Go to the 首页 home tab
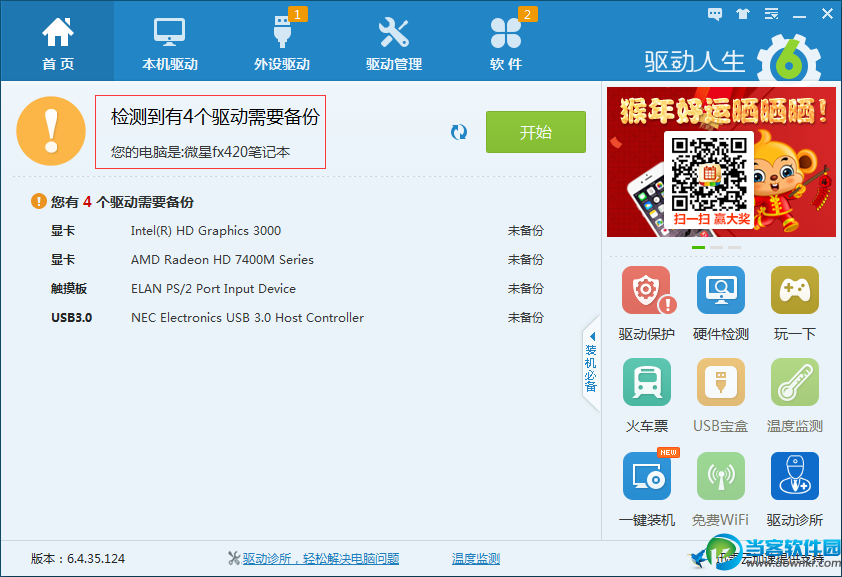The image size is (842, 577). (57, 43)
